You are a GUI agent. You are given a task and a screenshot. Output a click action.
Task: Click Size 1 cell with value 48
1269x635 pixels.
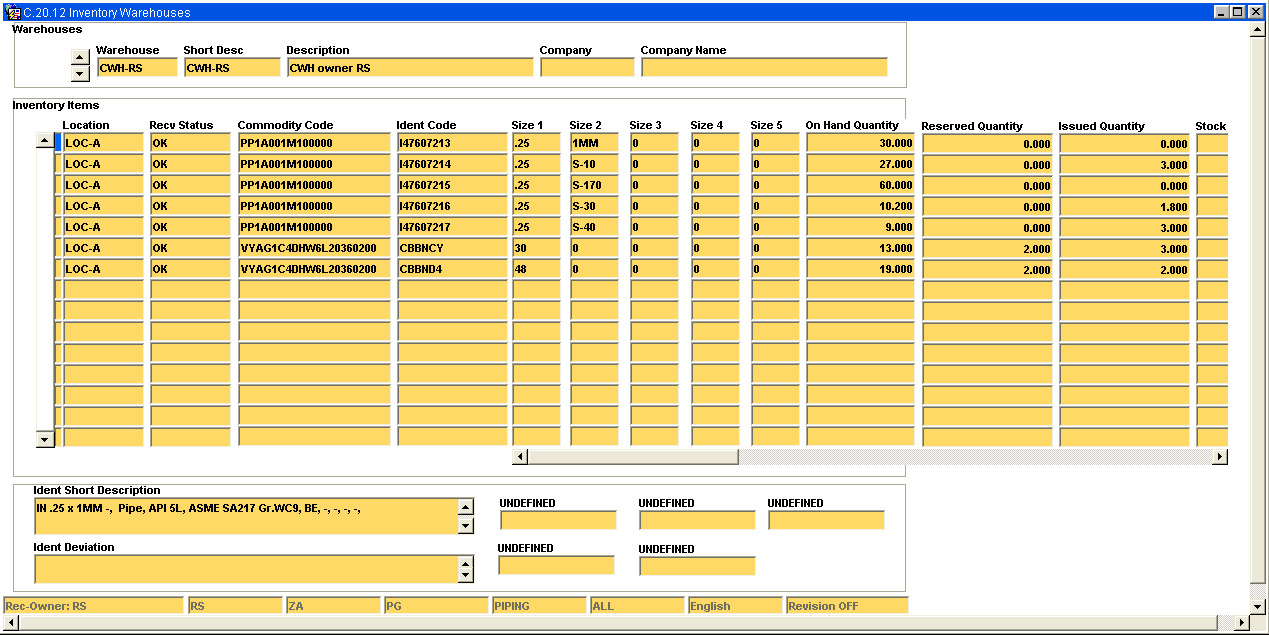536,269
